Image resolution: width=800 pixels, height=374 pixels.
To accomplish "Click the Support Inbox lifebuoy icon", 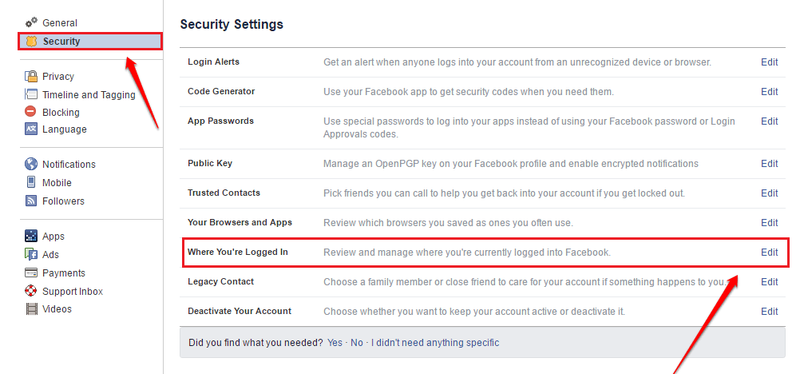I will click(x=32, y=291).
